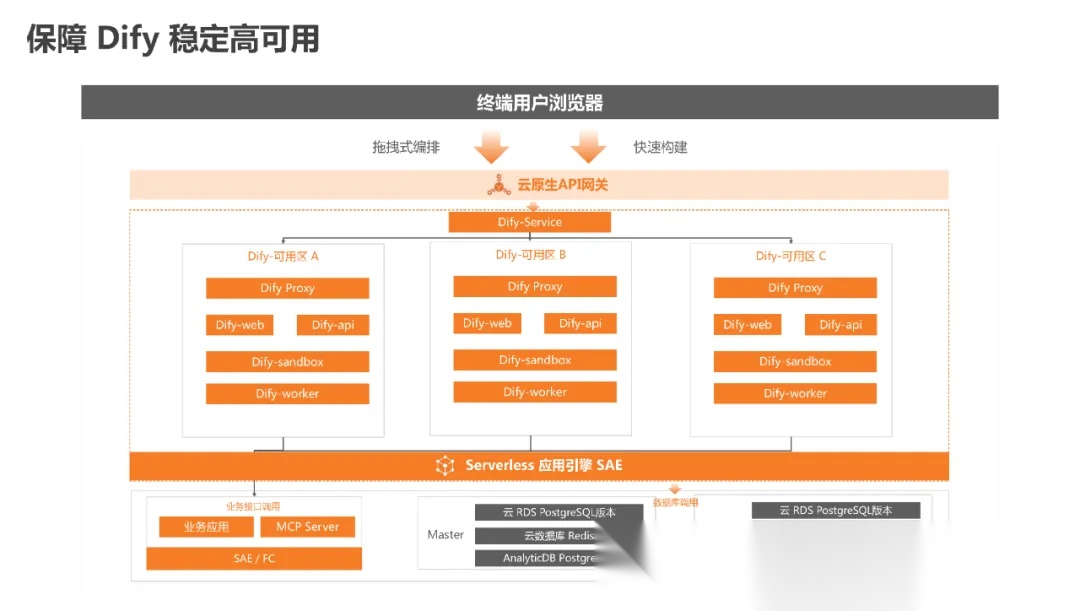This screenshot has width=1080, height=611.
Task: Click Dify-api in zone A
Action: tap(333, 325)
